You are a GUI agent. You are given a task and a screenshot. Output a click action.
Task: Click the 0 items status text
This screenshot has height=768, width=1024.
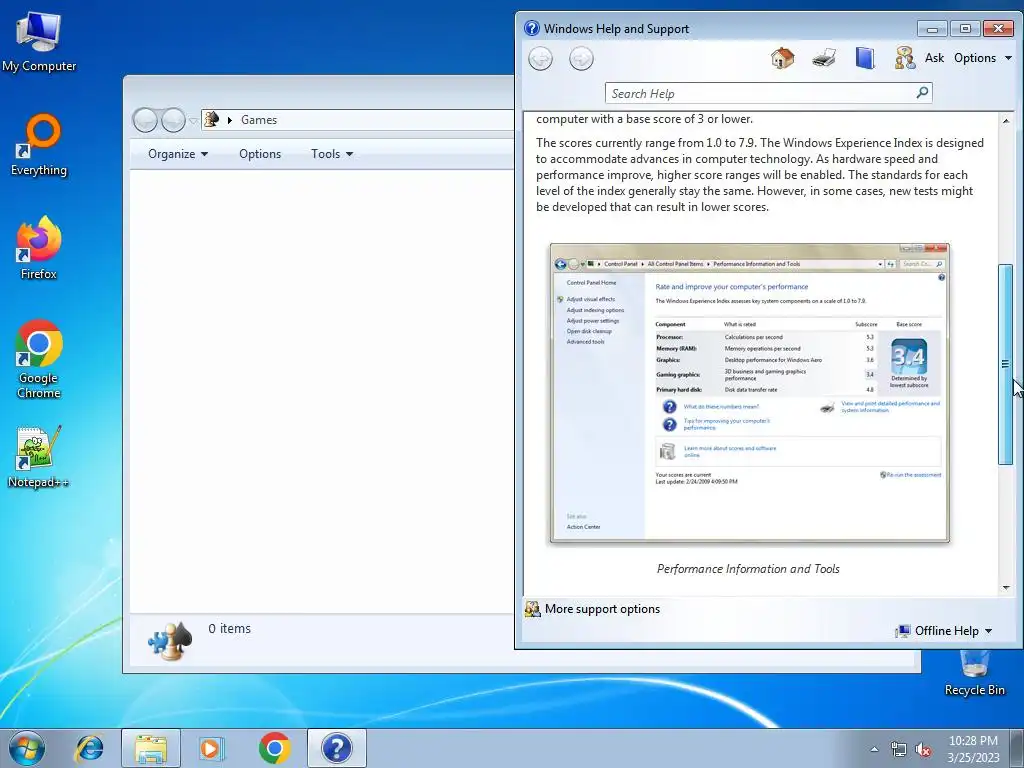229,629
